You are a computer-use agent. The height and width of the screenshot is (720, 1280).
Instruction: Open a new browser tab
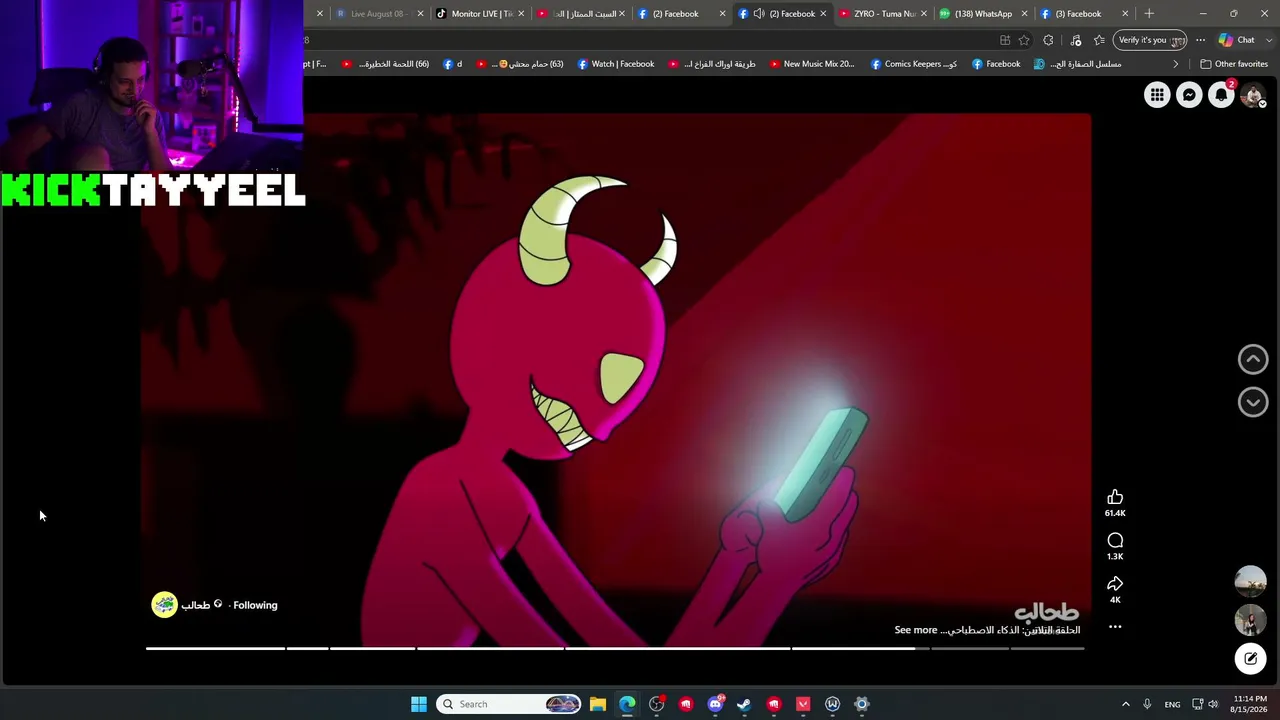[1149, 14]
